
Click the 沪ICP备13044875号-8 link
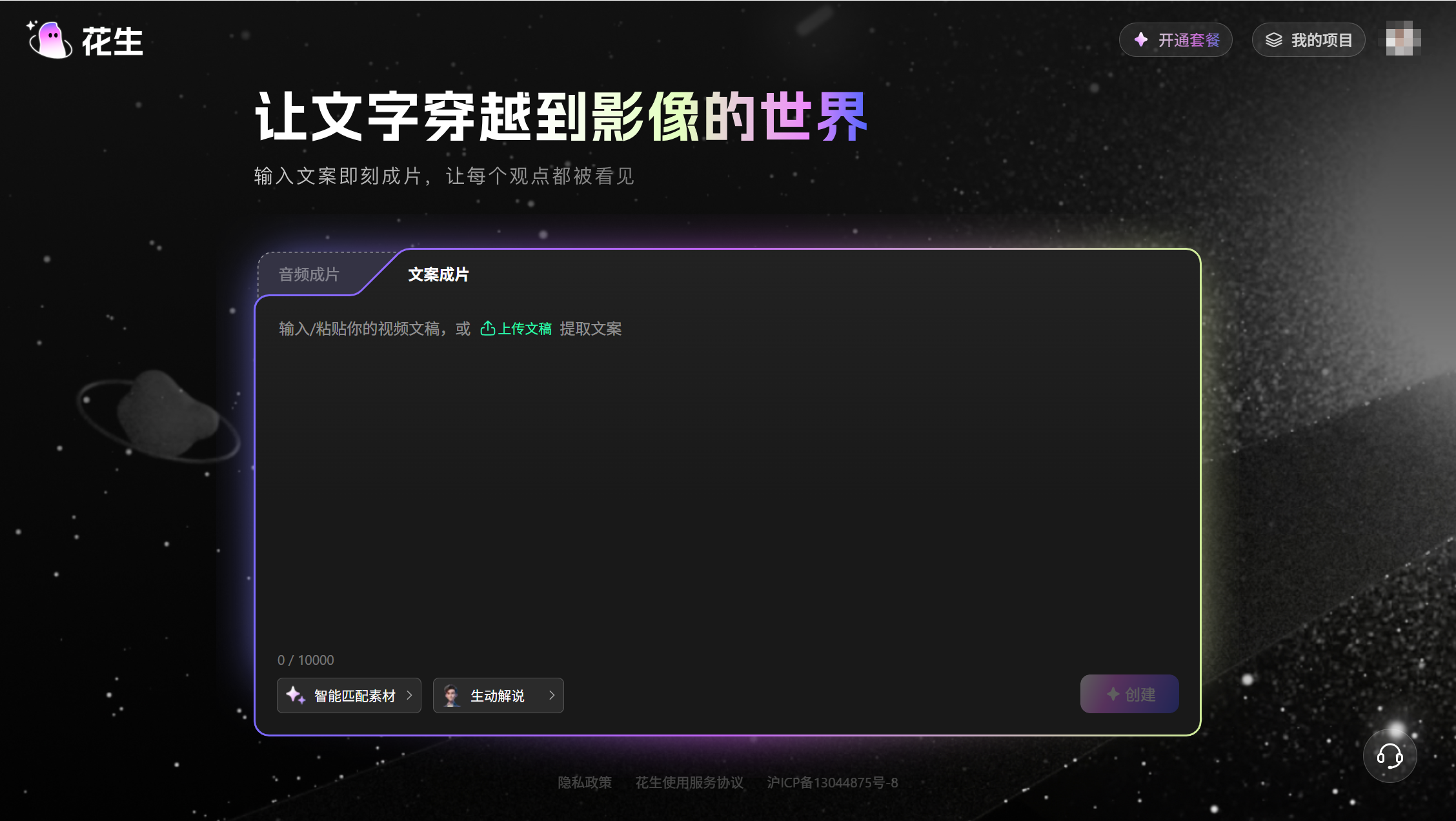832,782
